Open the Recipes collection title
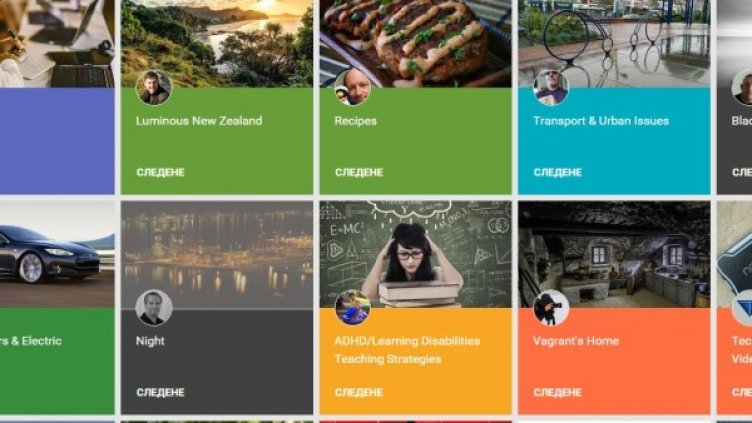This screenshot has width=752, height=423. pyautogui.click(x=355, y=121)
